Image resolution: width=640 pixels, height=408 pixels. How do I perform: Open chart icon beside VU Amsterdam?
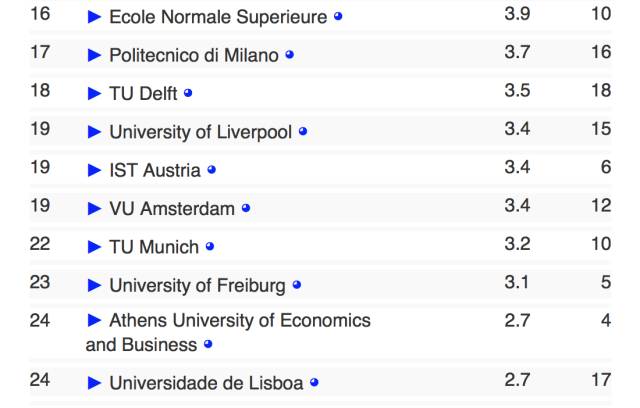(x=246, y=209)
